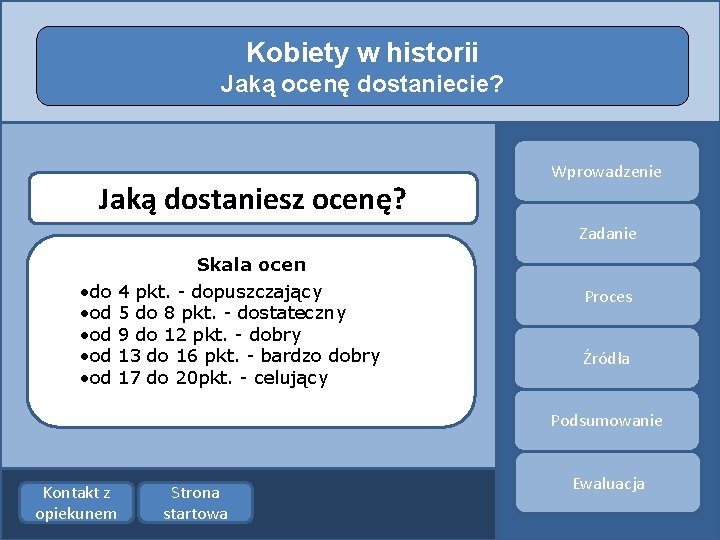Viewport: 720px width, 540px height.
Task: Click the Skala ocen heading
Action: [x=251, y=264]
